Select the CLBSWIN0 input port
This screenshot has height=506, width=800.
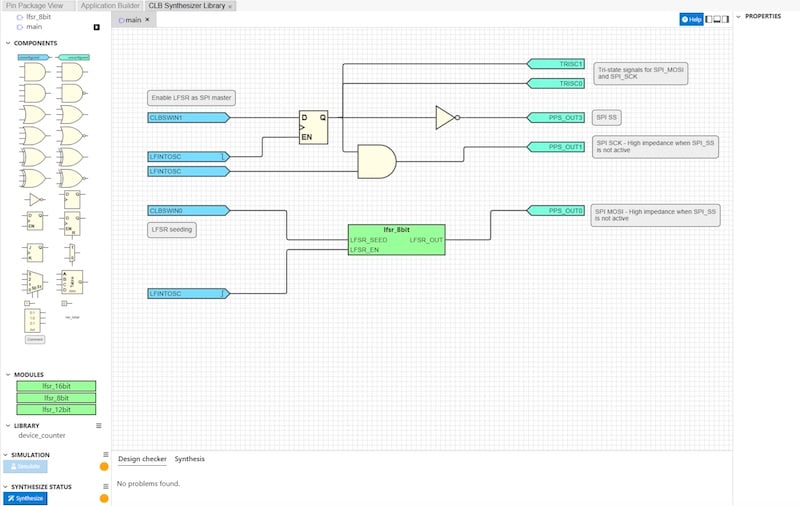click(x=188, y=210)
